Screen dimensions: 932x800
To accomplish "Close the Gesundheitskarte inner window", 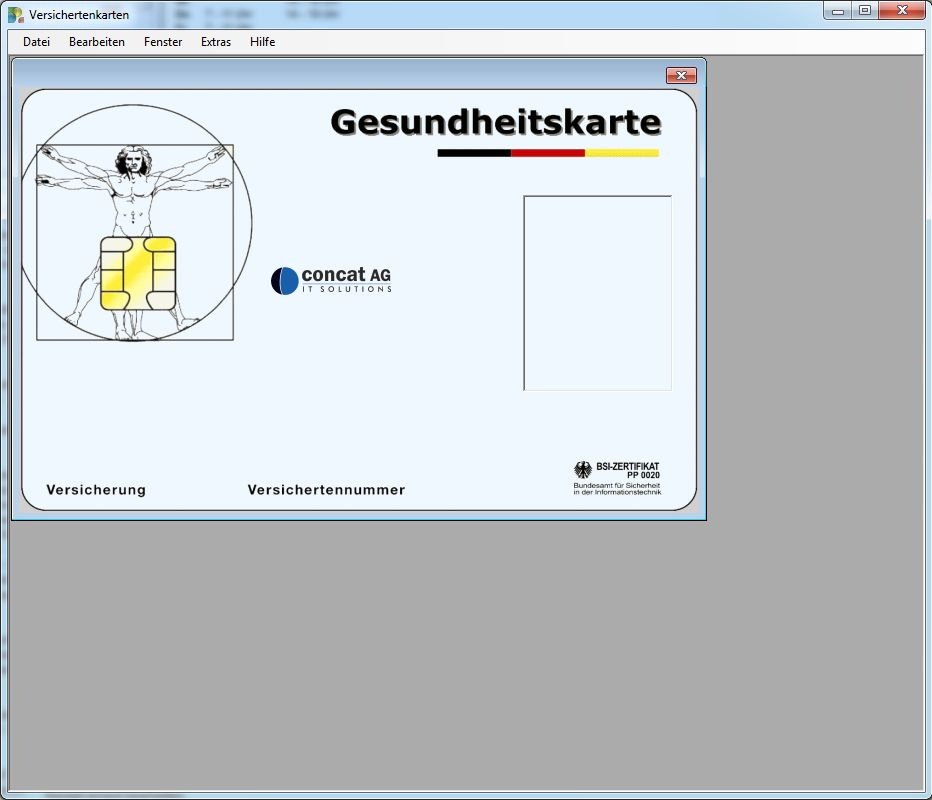I will coord(681,75).
